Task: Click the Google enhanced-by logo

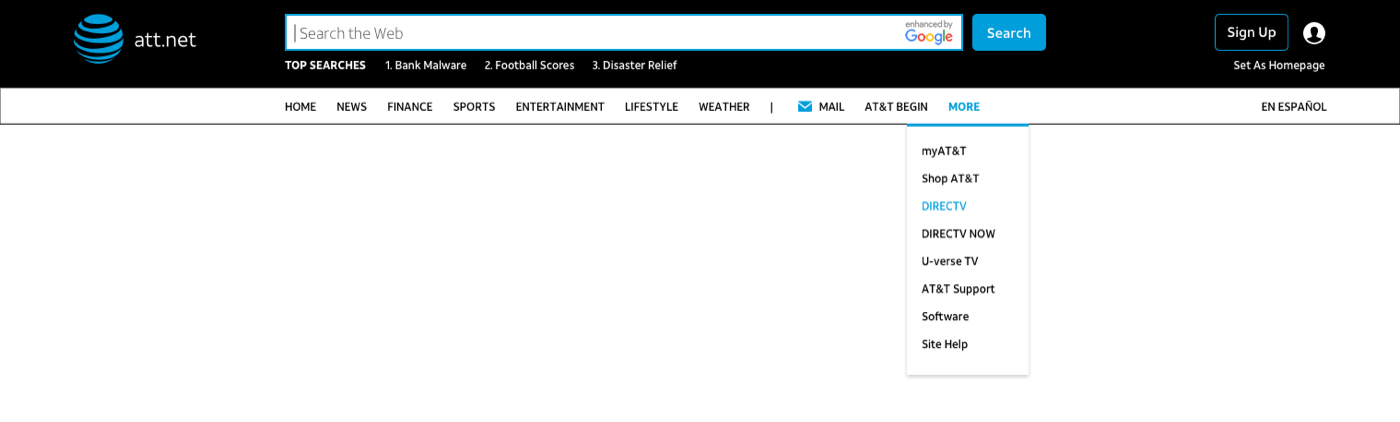Action: [929, 32]
